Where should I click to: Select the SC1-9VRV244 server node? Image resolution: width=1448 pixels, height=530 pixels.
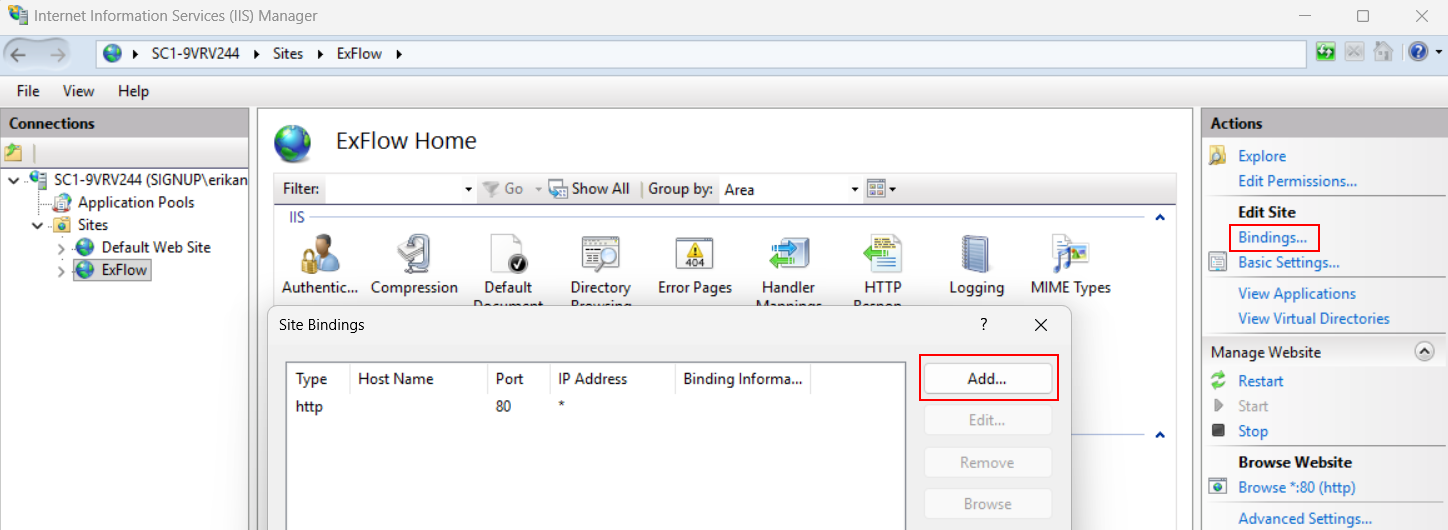[x=150, y=180]
